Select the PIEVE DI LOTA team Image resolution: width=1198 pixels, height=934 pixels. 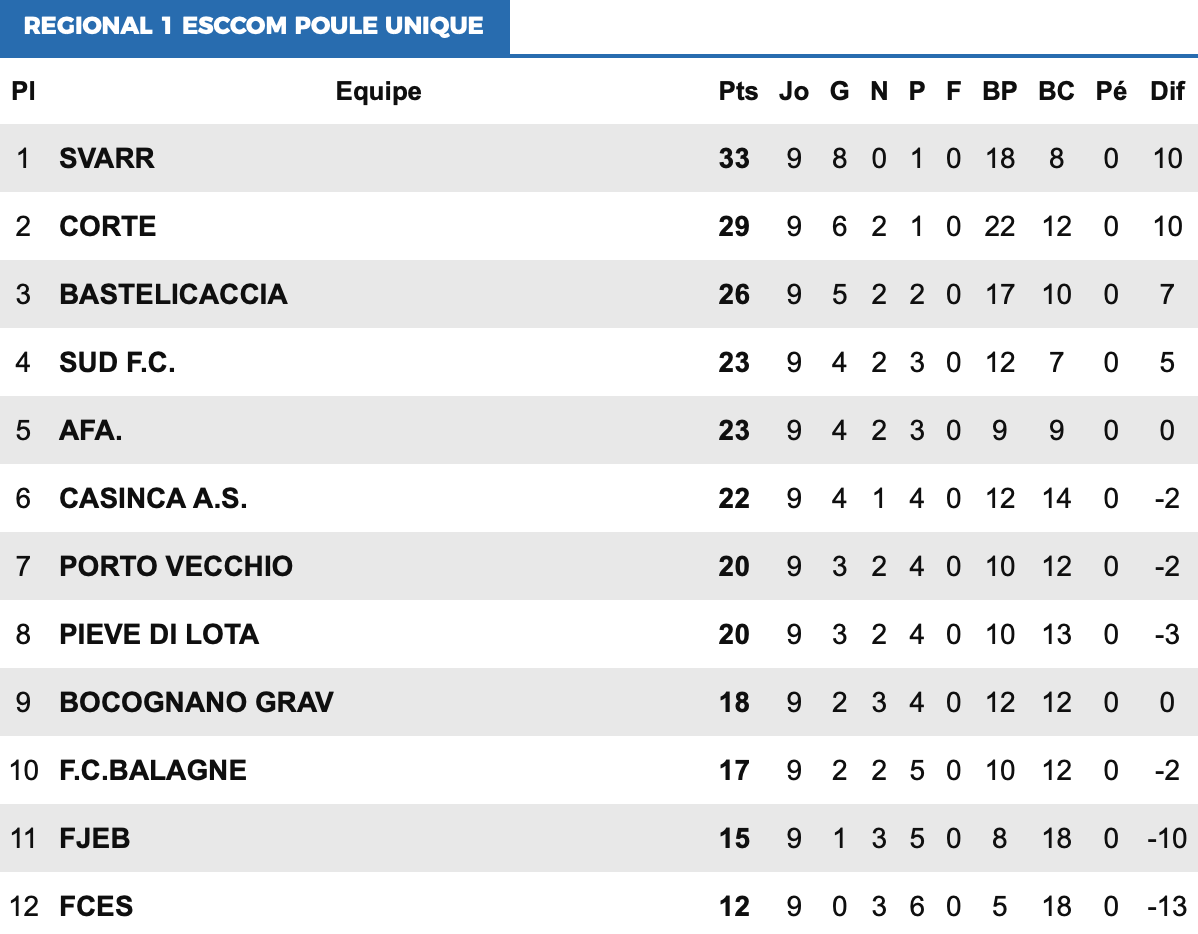click(159, 634)
